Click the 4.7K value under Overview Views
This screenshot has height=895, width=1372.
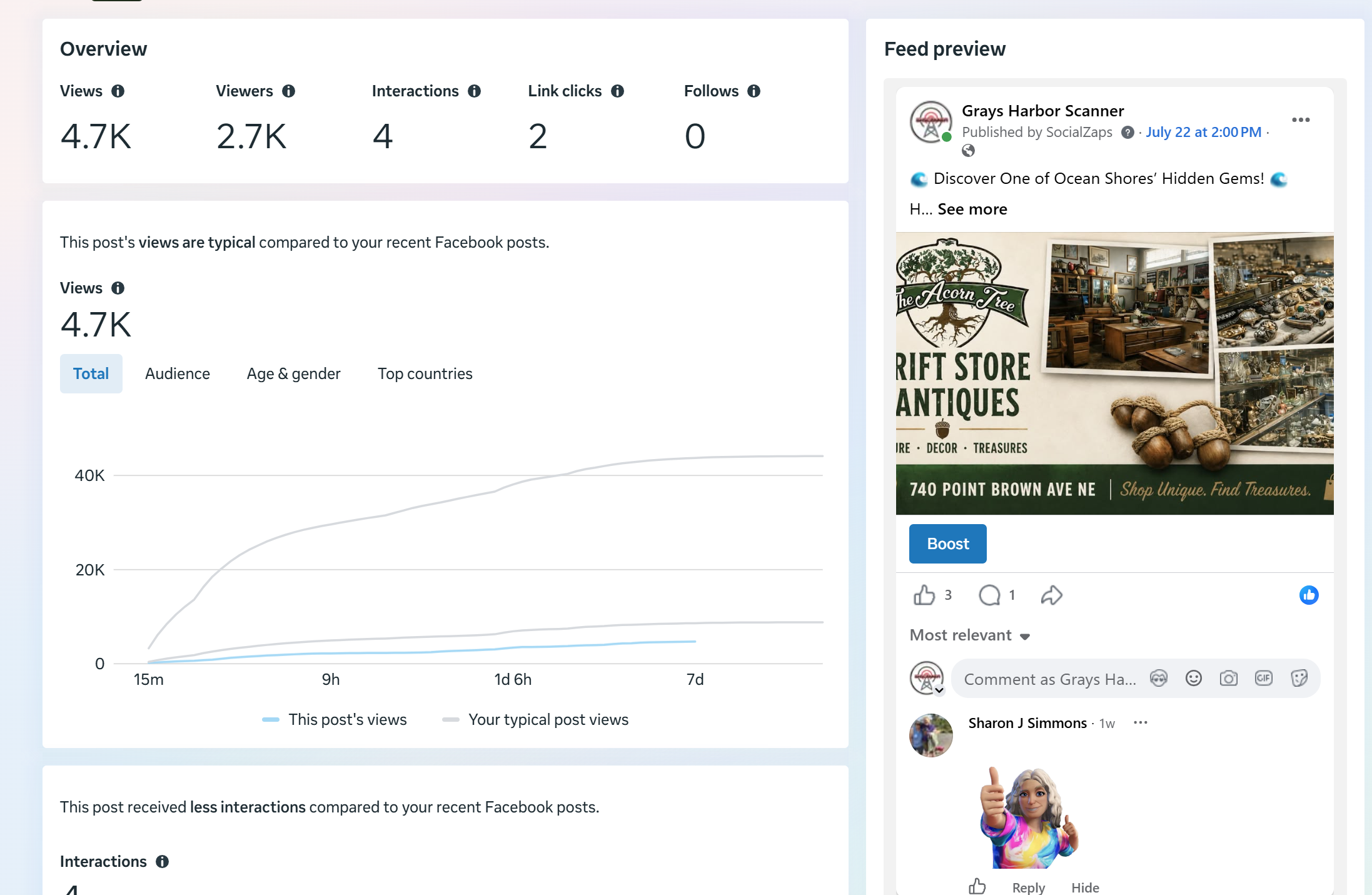[96, 136]
